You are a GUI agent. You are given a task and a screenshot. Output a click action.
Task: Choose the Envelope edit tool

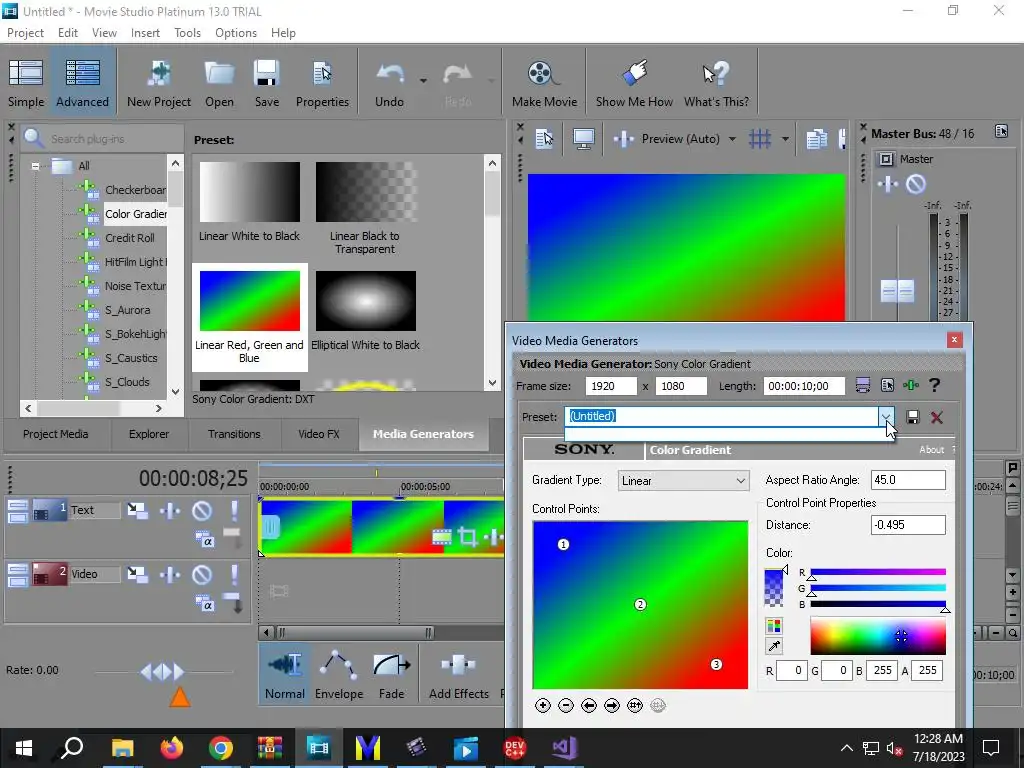click(x=338, y=675)
